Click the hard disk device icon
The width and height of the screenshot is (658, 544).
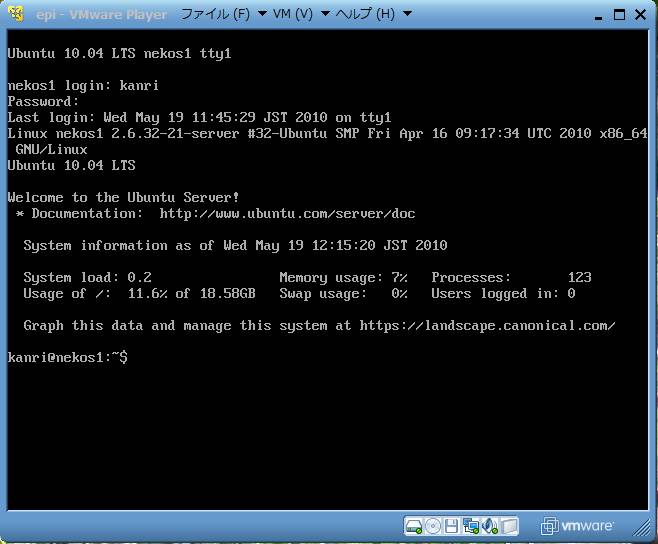414,526
